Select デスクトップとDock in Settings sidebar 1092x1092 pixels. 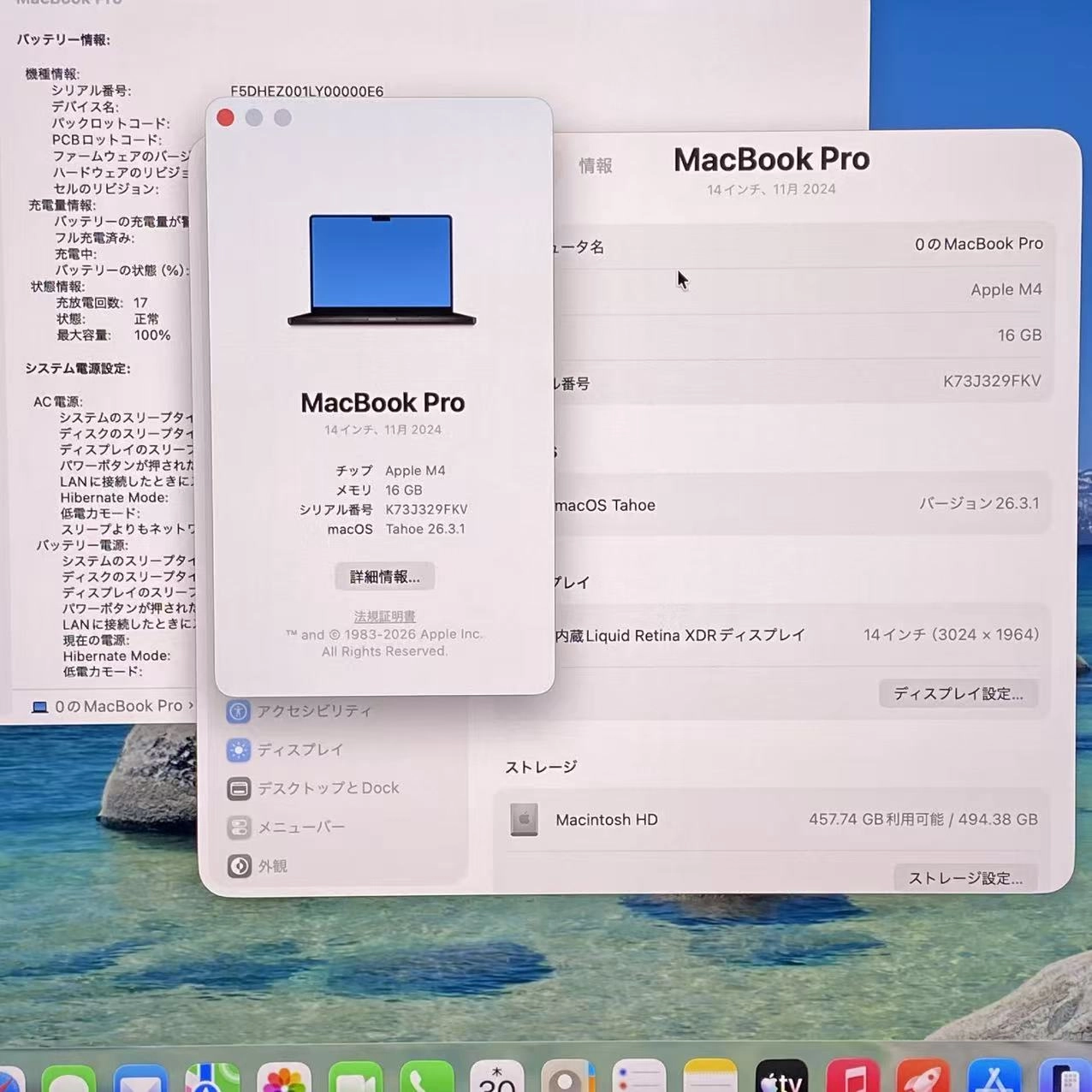328,788
